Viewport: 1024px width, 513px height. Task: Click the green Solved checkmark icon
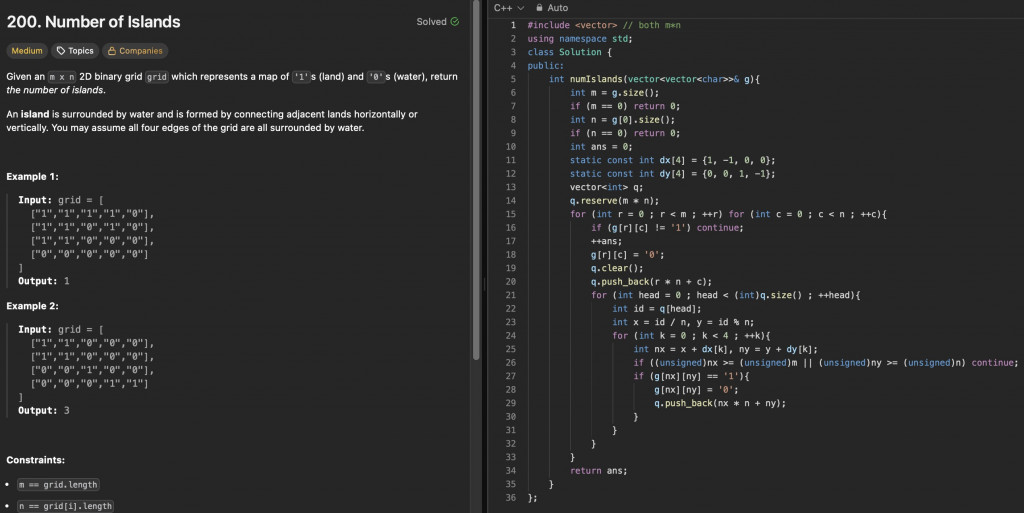[455, 22]
